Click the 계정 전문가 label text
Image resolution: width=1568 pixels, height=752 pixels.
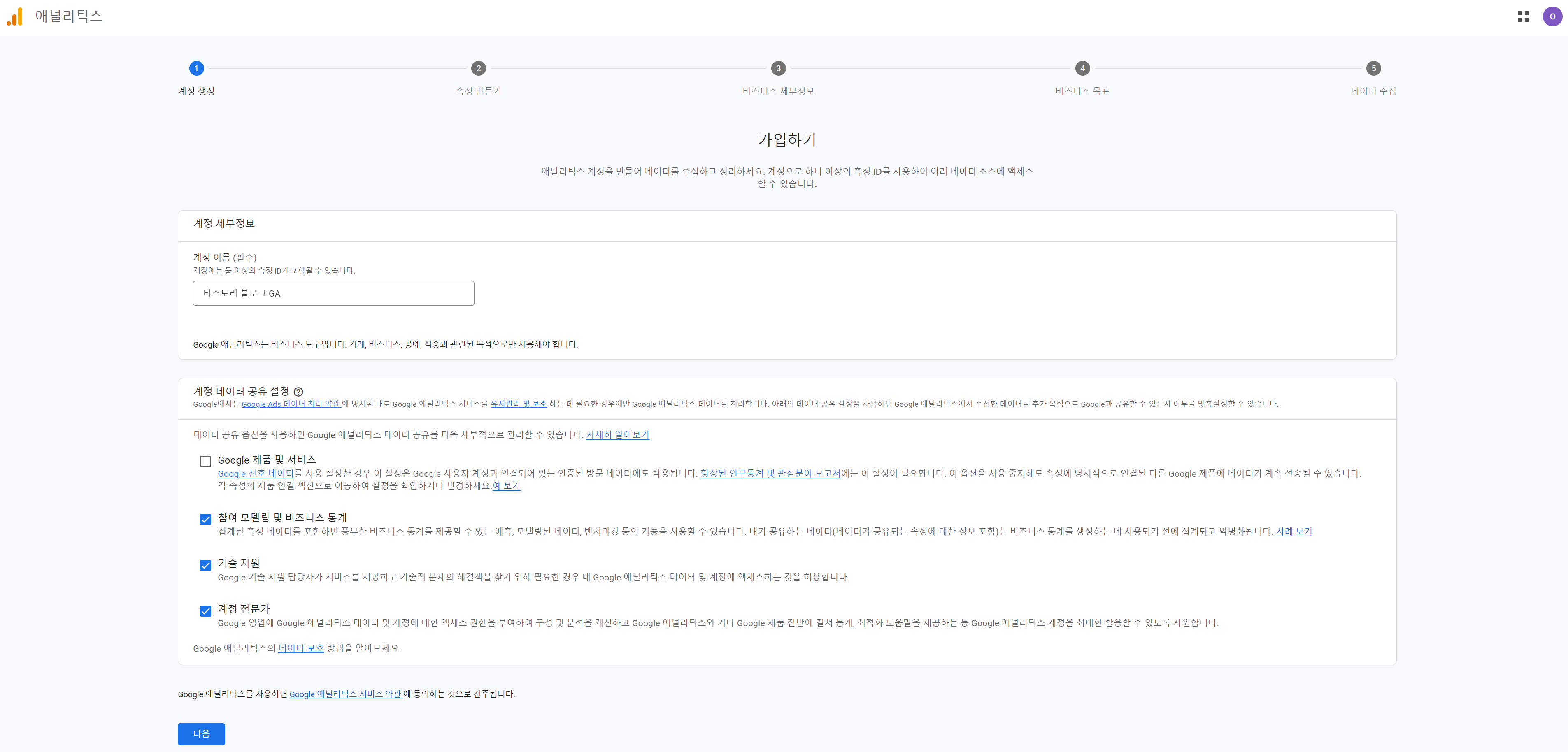244,609
